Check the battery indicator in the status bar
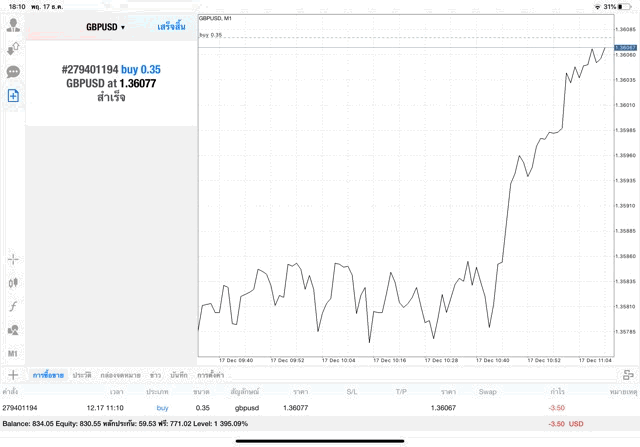640x447 pixels. click(x=625, y=7)
